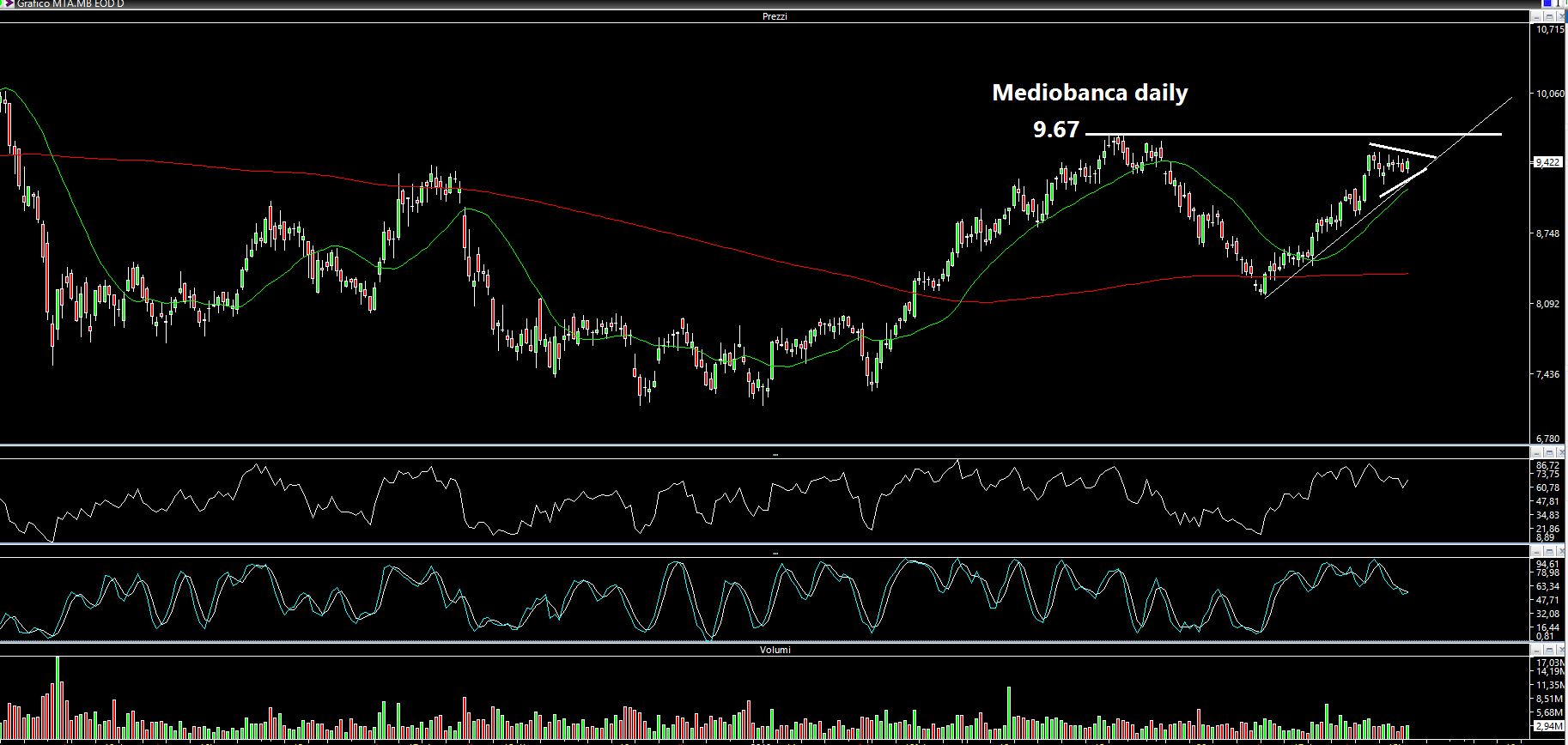Select the white 9.67 horizontal resistance line
This screenshot has width=1568, height=745.
point(1293,135)
